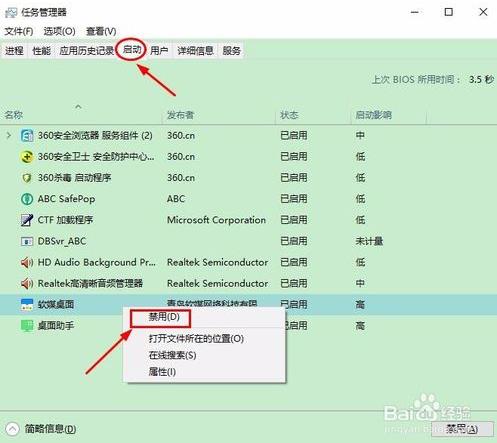Click the 360安全浏览器 服务组件 icon

pos(27,135)
